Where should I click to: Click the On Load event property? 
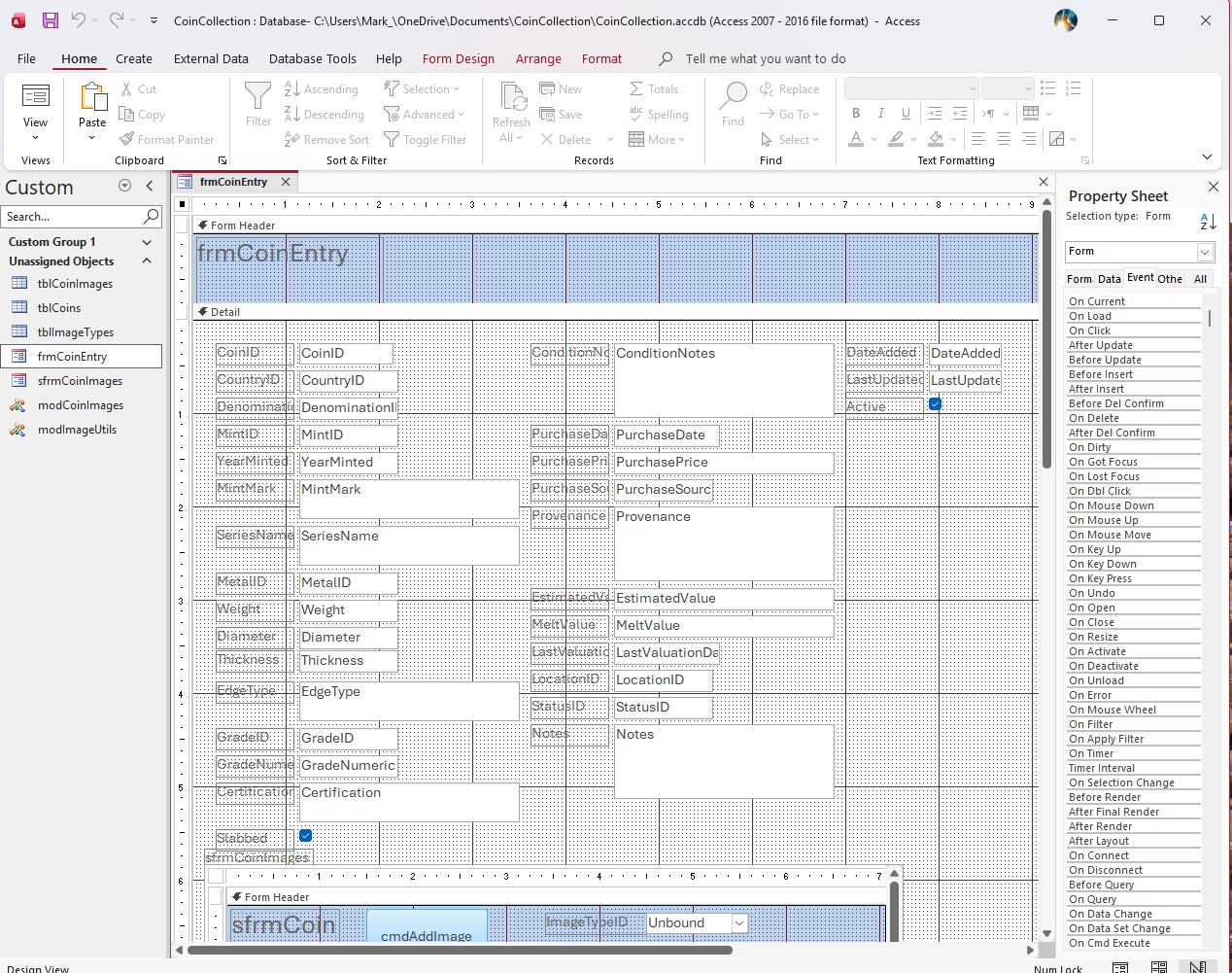pos(1134,316)
